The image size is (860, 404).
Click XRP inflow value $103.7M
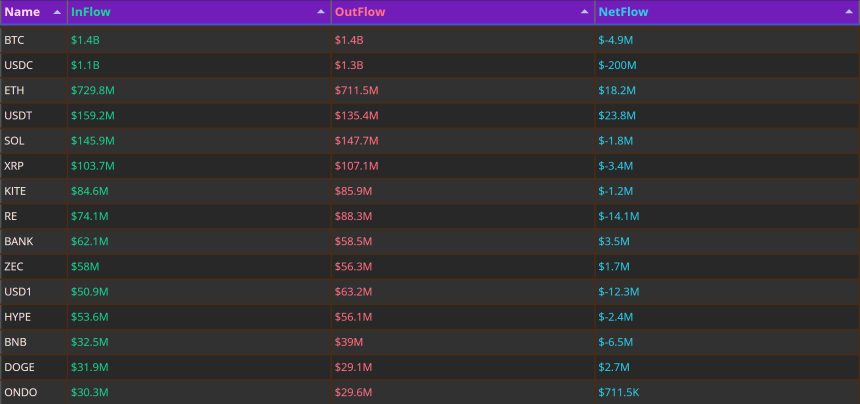pyautogui.click(x=93, y=166)
